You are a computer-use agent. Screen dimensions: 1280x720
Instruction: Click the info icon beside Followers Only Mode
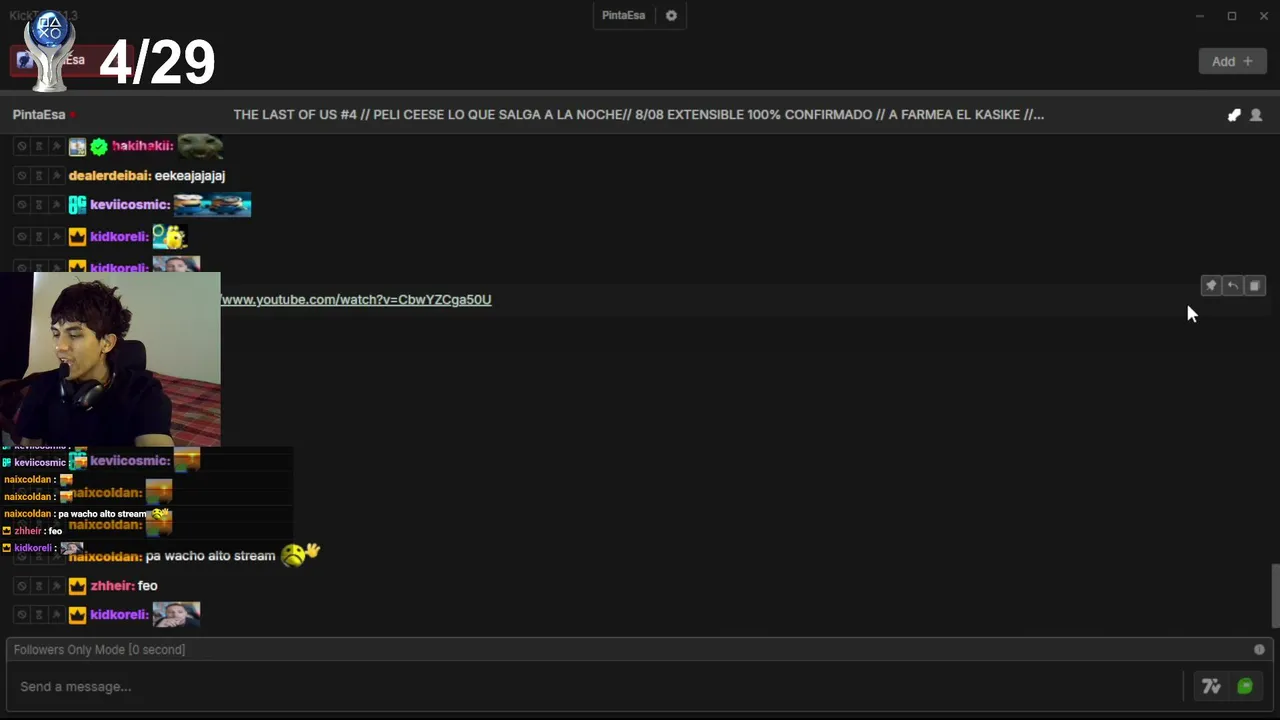(1259, 650)
